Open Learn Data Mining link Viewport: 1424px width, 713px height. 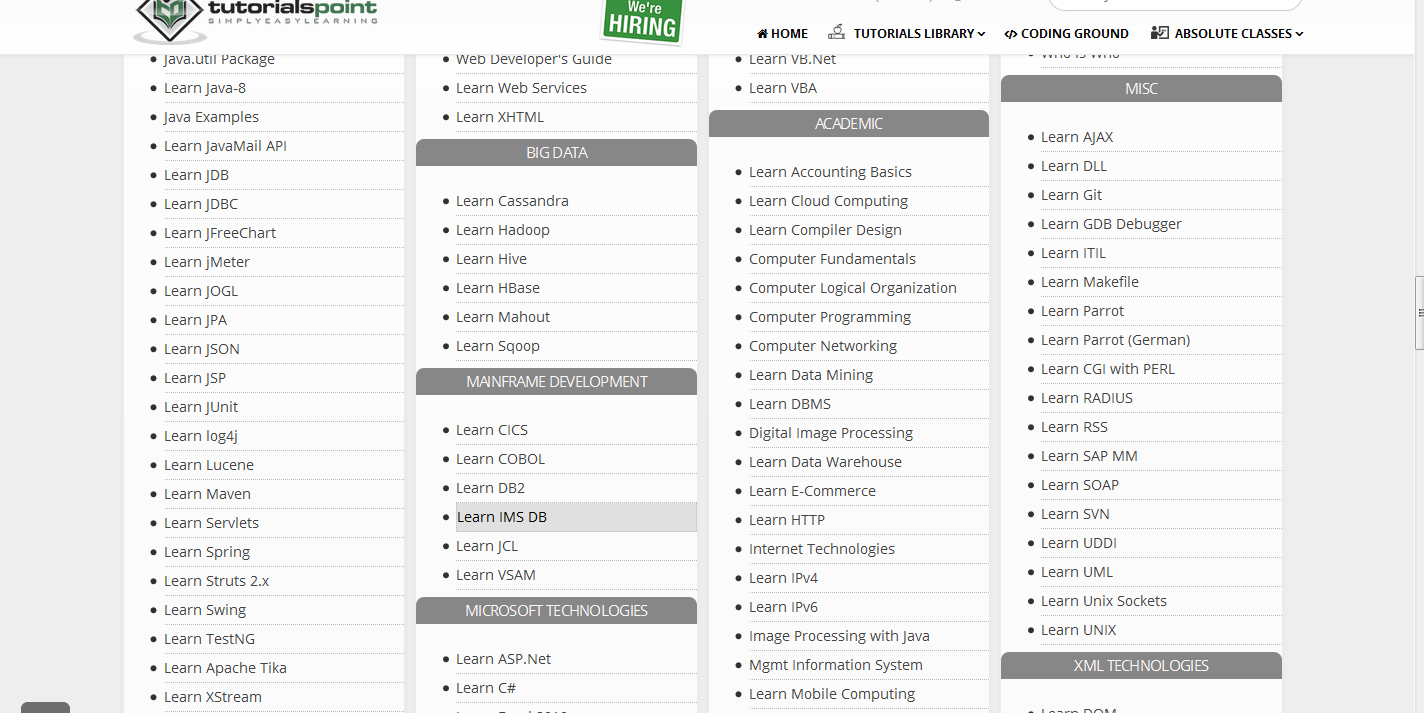click(811, 375)
